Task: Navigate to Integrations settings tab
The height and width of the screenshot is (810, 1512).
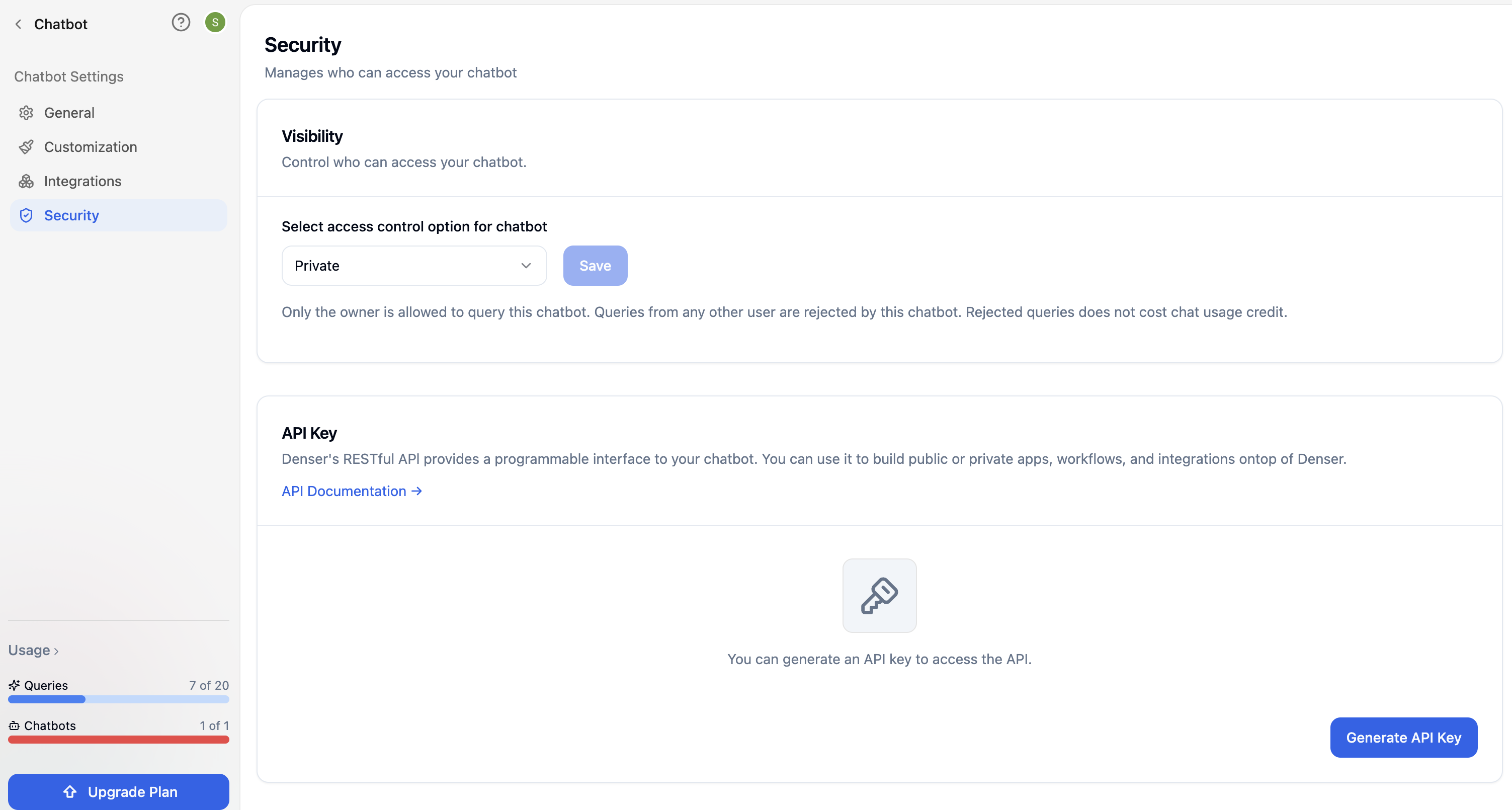Action: [82, 181]
